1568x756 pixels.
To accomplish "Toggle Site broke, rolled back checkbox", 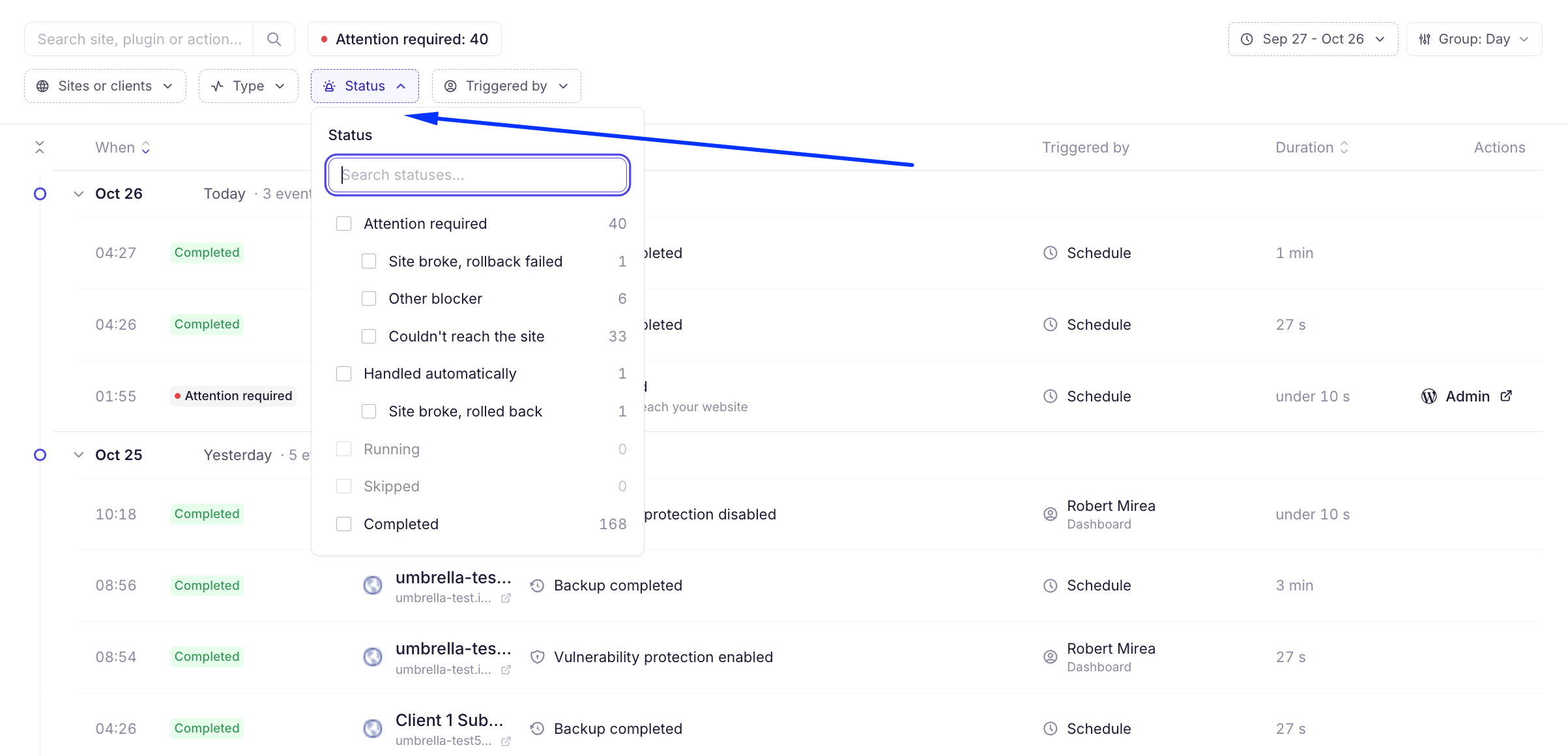I will [x=369, y=411].
